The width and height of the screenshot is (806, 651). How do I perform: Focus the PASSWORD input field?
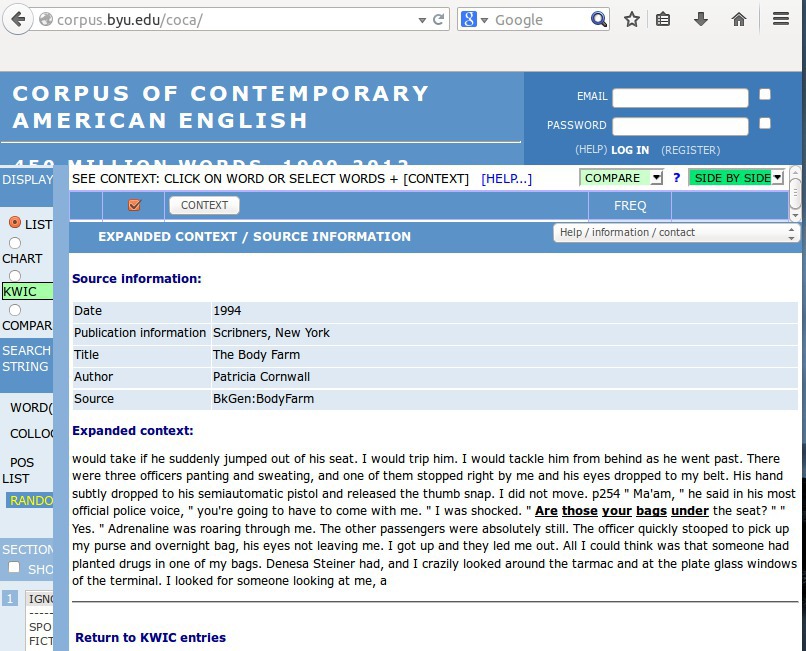click(680, 126)
